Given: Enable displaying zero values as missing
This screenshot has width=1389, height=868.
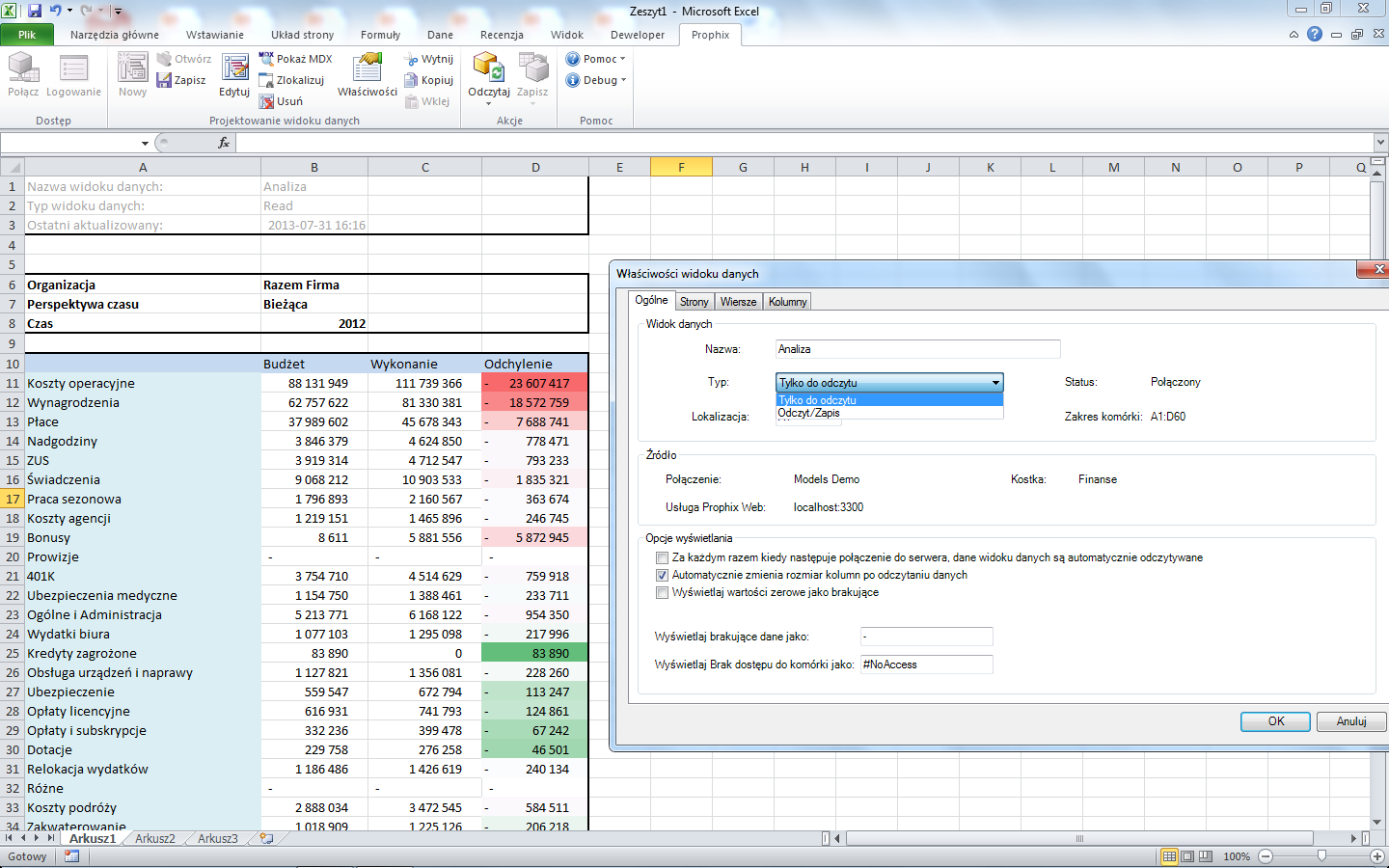Looking at the screenshot, I should coord(662,592).
